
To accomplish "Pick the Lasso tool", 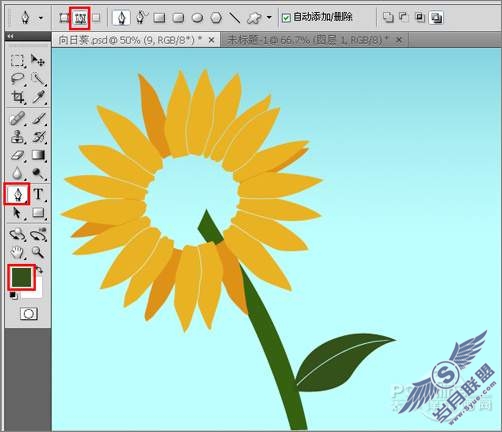I will click(17, 79).
